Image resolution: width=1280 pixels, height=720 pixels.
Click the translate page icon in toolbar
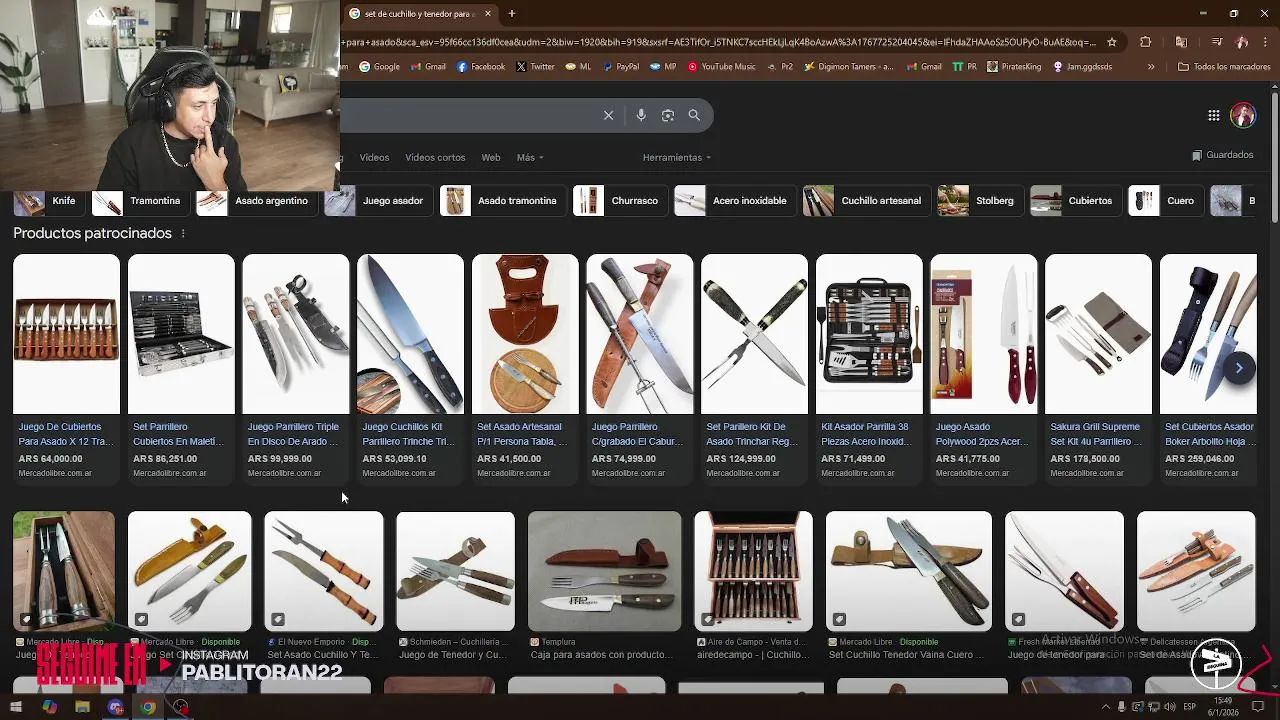click(1181, 42)
